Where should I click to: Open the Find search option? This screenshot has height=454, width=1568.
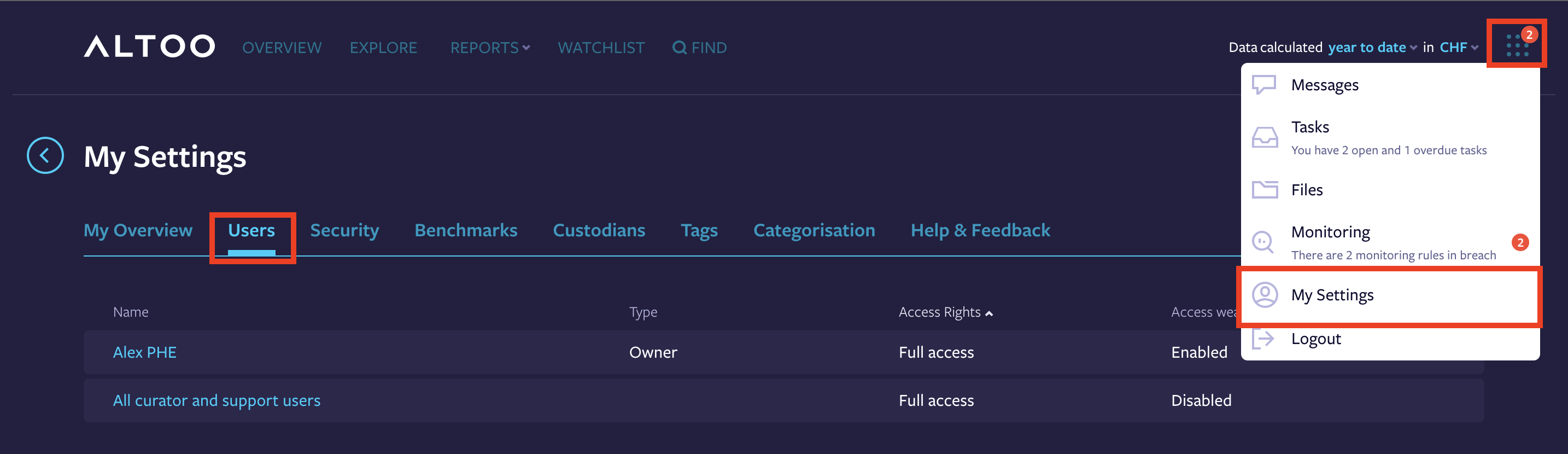coord(699,48)
